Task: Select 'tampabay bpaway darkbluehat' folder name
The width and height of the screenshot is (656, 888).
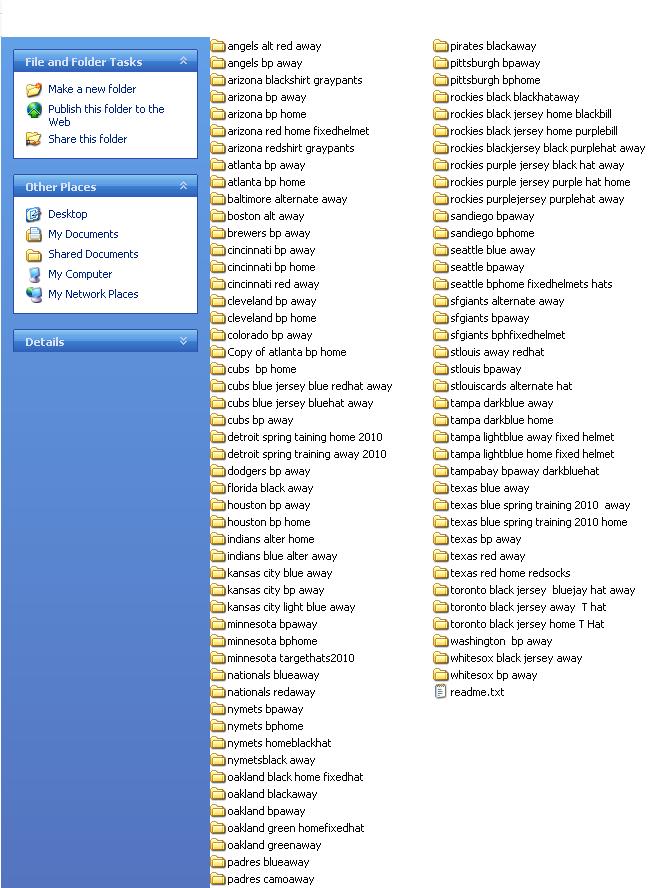Action: point(525,471)
